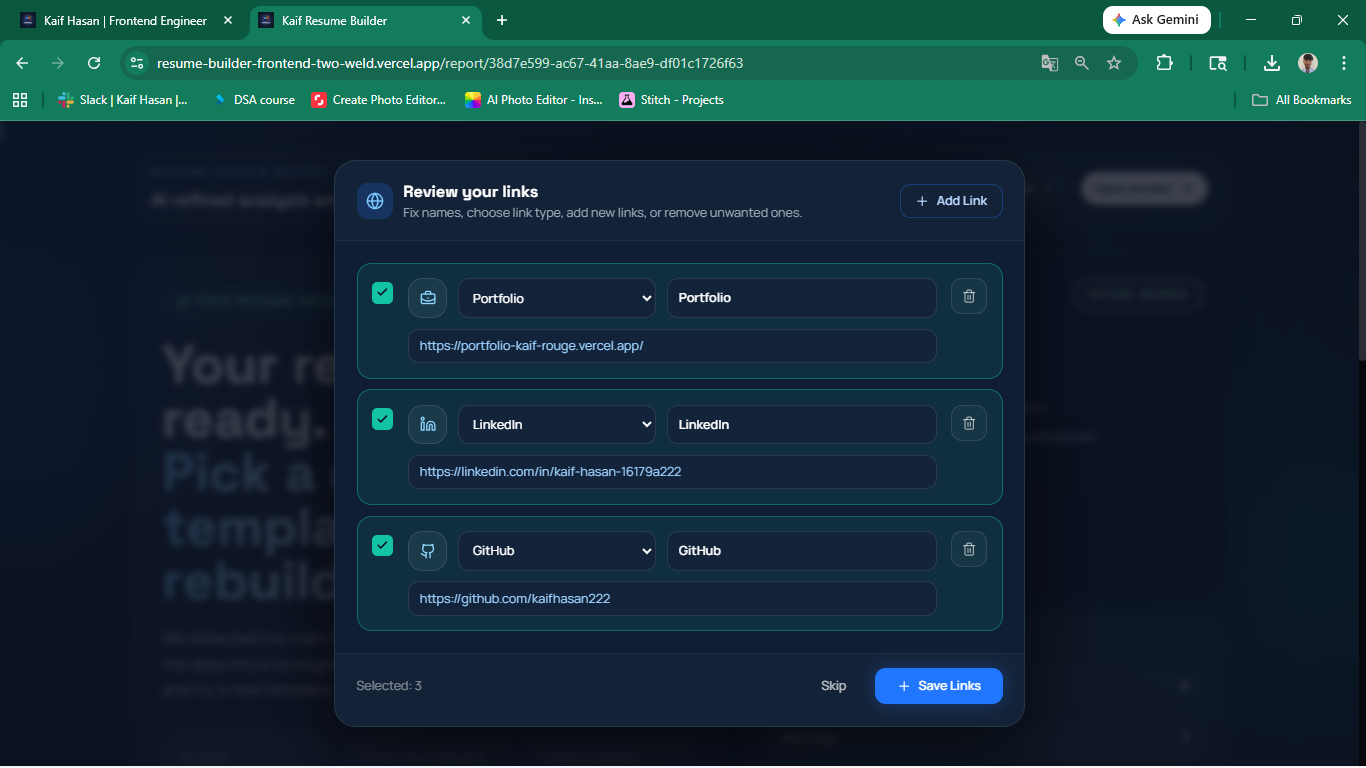1366x768 pixels.
Task: Switch to Kaif Hasan Frontend Engineer tab
Action: pyautogui.click(x=126, y=20)
